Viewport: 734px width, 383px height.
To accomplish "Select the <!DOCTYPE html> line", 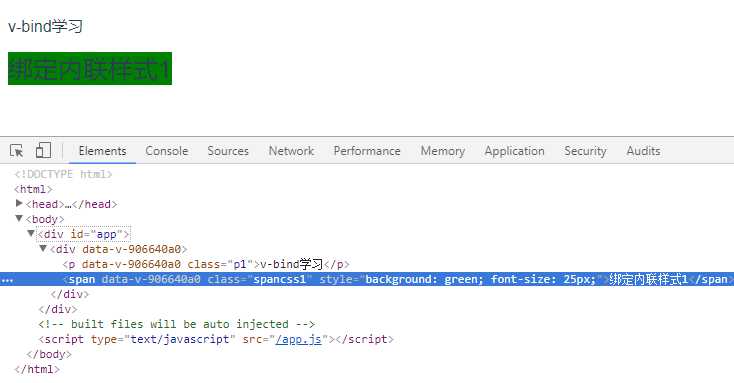I will pyautogui.click(x=63, y=174).
